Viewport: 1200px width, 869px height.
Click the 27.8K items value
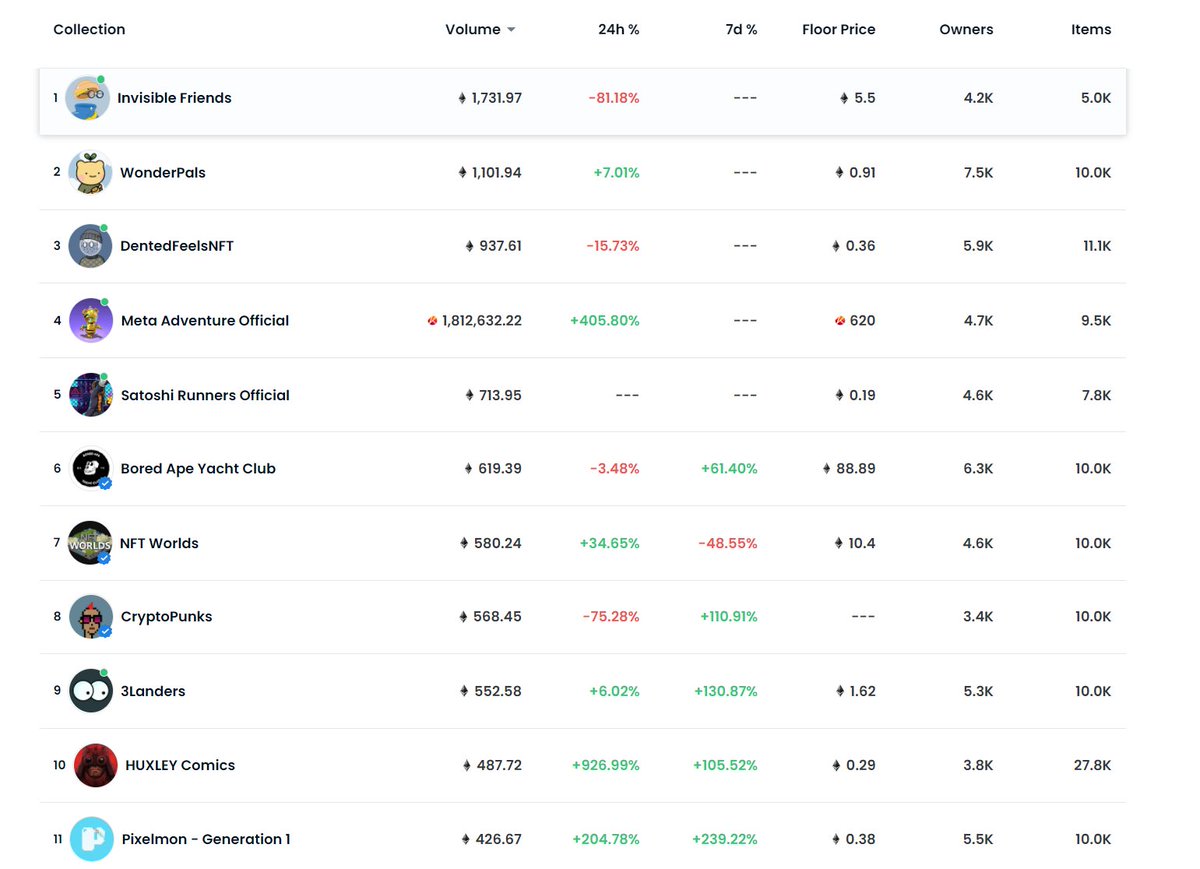[1092, 765]
